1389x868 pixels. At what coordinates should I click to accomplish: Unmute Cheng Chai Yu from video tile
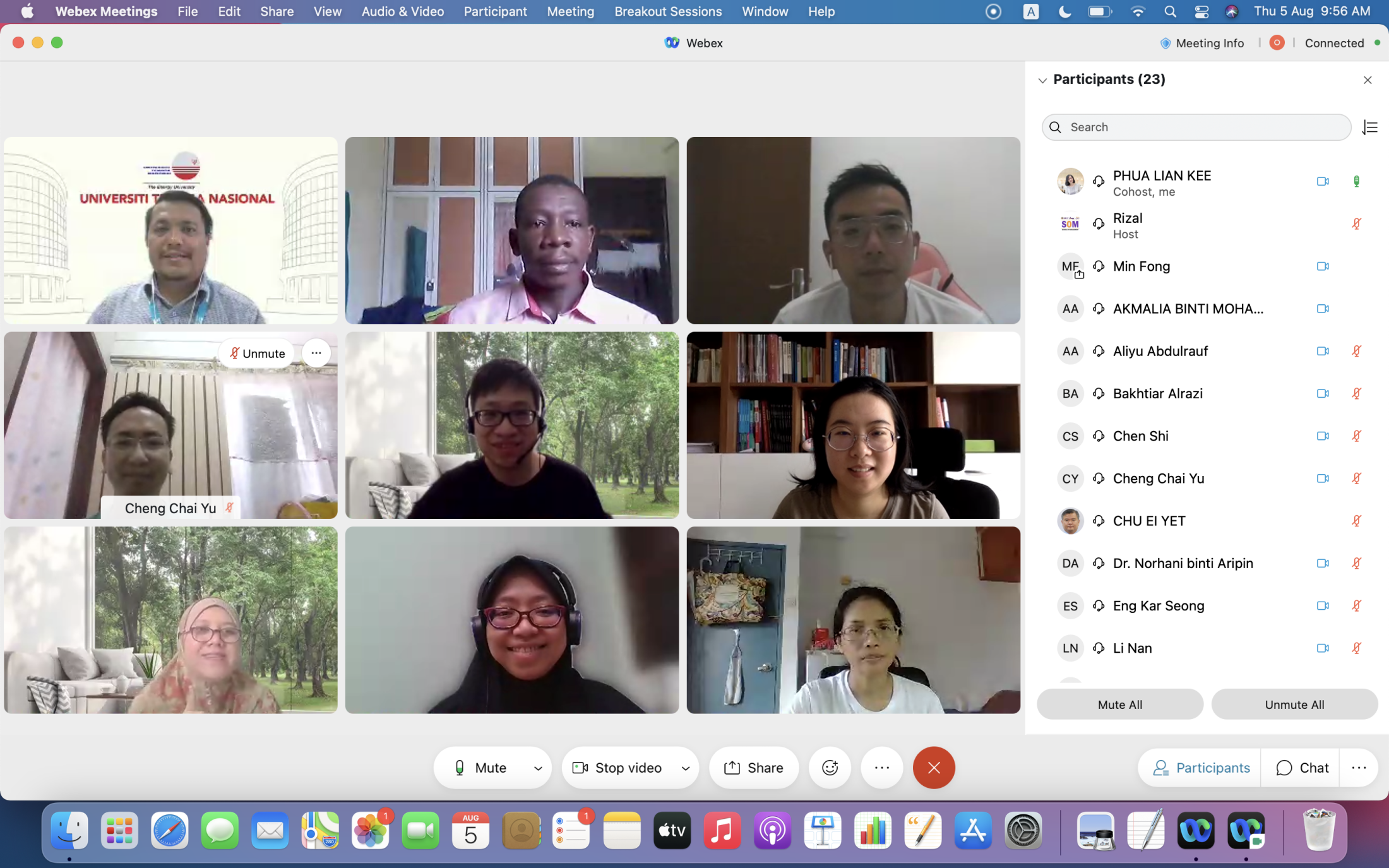tap(257, 353)
